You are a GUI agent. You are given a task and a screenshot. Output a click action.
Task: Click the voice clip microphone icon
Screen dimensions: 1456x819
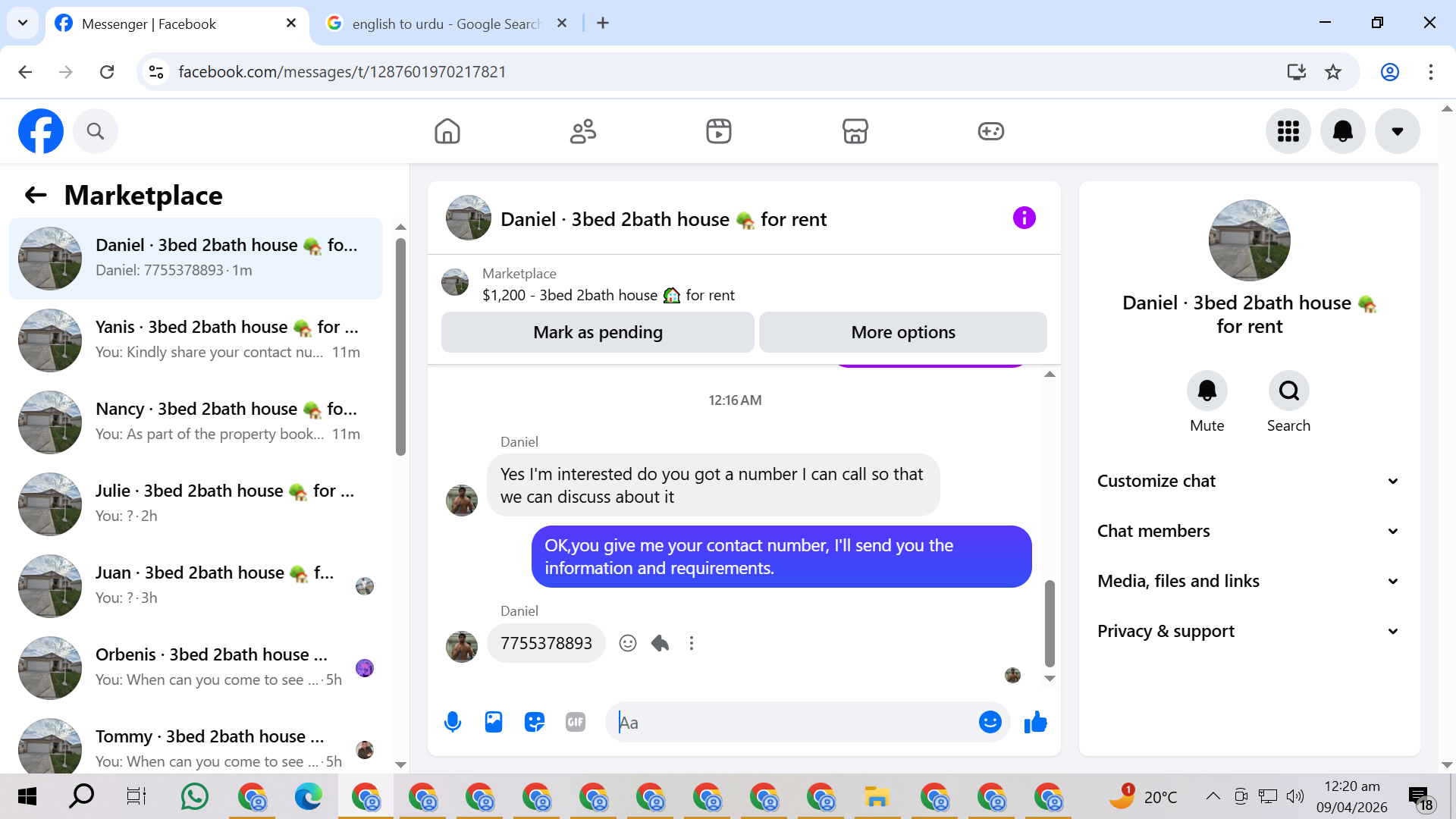[453, 722]
